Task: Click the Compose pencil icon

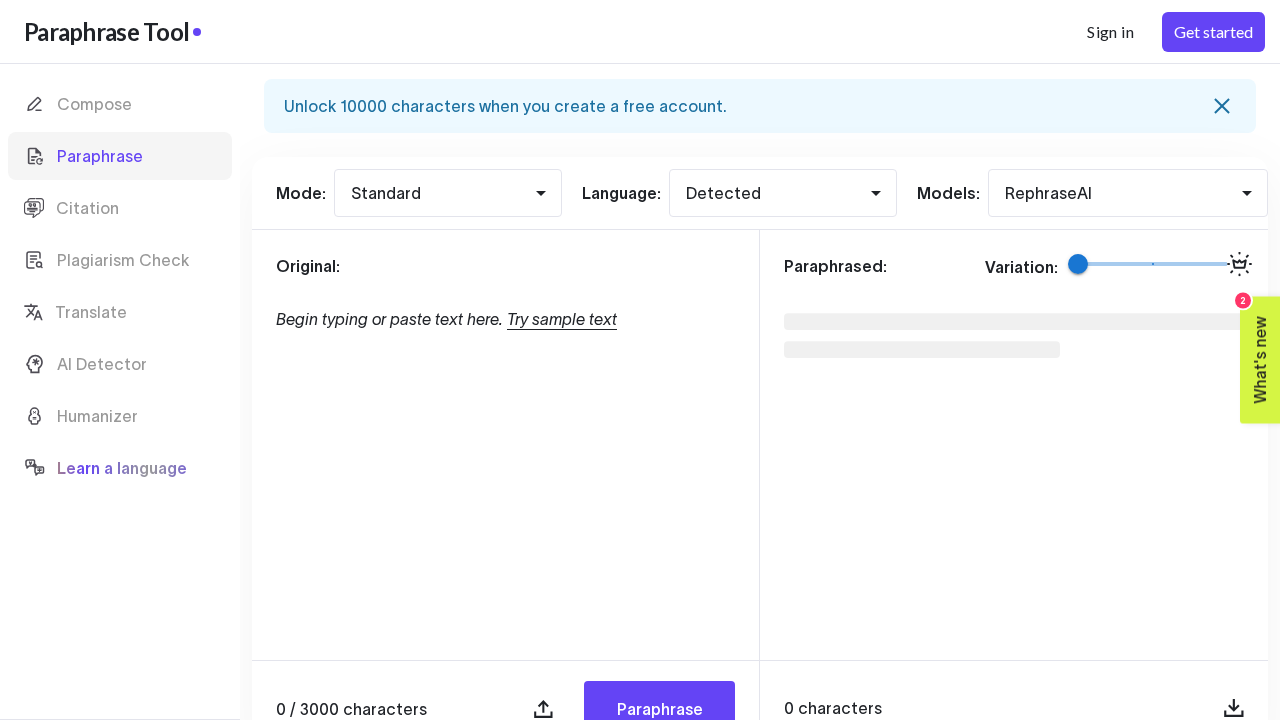Action: click(x=34, y=104)
